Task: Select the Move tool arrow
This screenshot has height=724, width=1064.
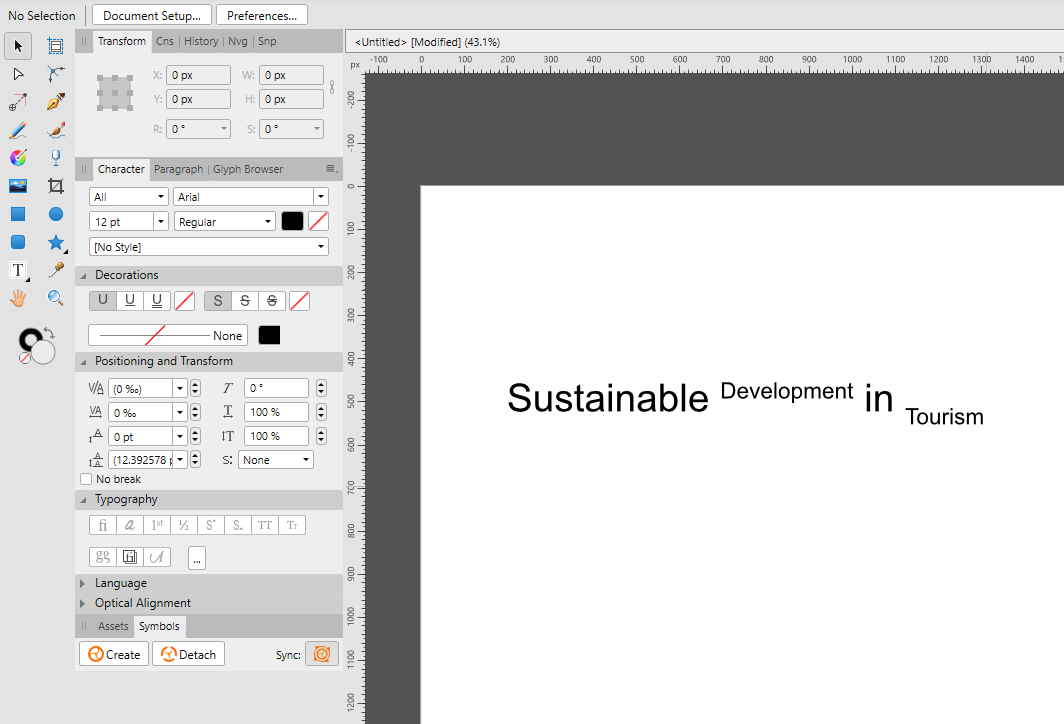Action: coord(18,46)
